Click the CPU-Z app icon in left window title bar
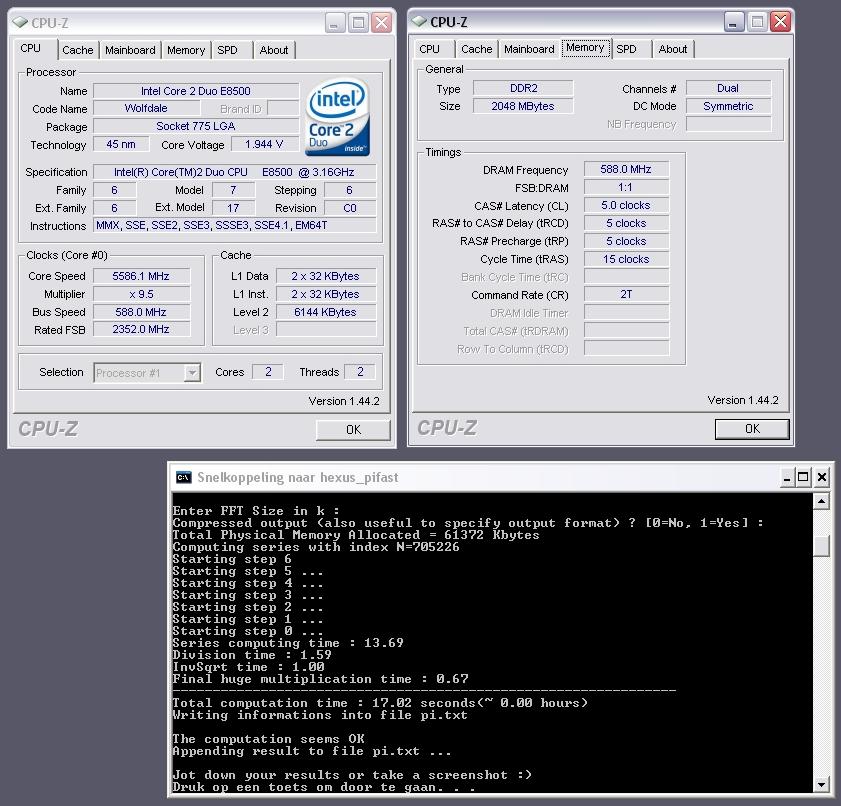Screen dimensions: 841x806 (x=20, y=23)
